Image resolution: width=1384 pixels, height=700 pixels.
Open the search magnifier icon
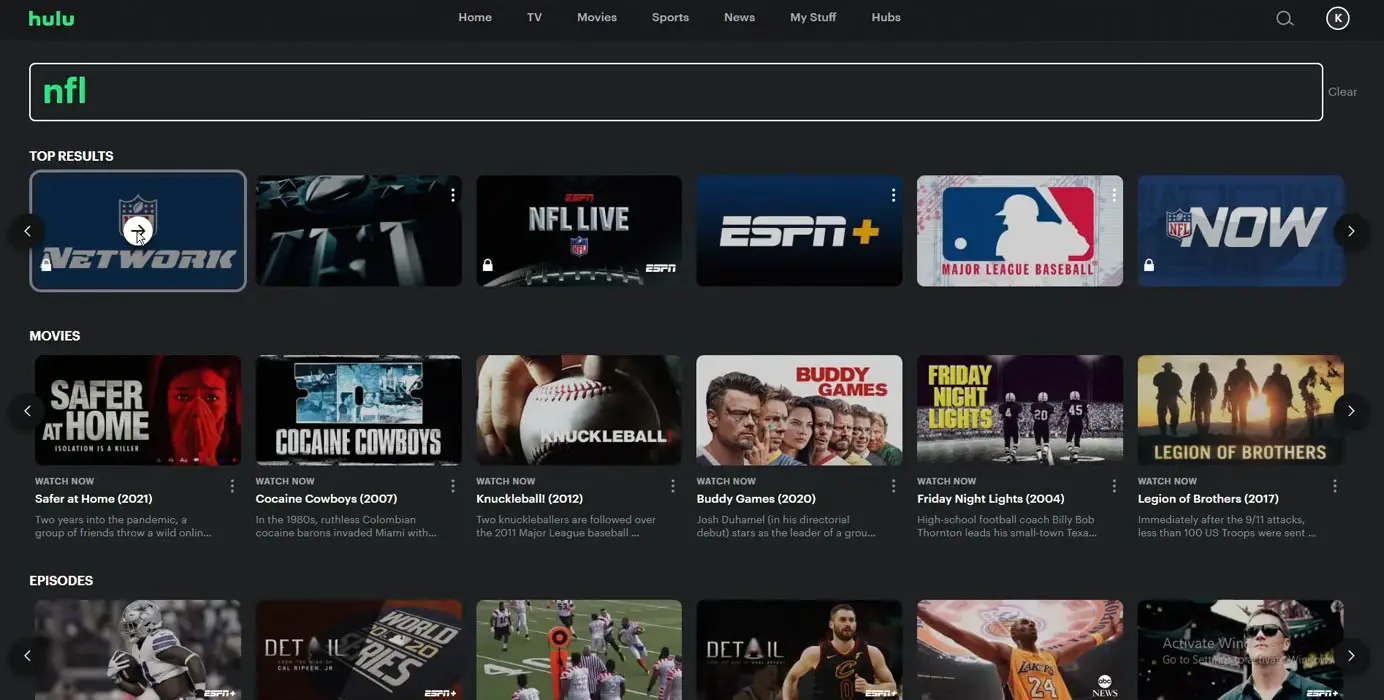click(x=1285, y=18)
